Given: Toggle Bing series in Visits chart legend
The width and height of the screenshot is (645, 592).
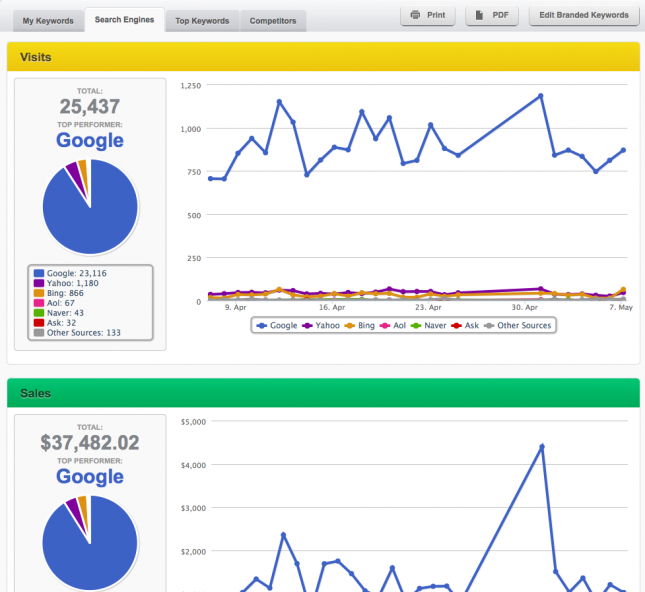Looking at the screenshot, I should (x=360, y=325).
